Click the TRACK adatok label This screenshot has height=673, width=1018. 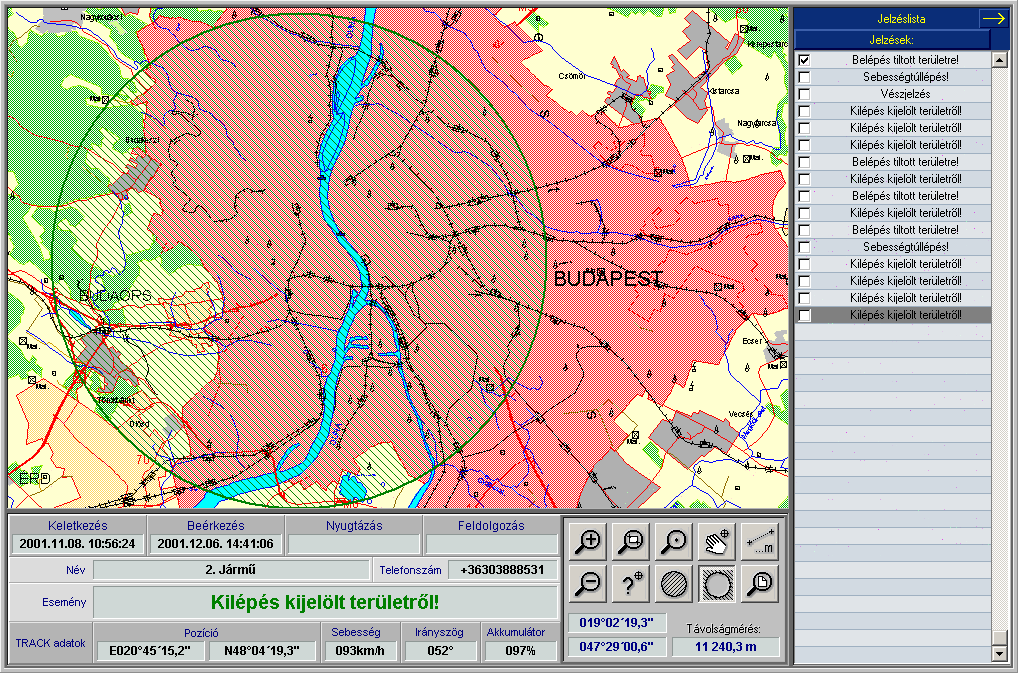(x=51, y=643)
